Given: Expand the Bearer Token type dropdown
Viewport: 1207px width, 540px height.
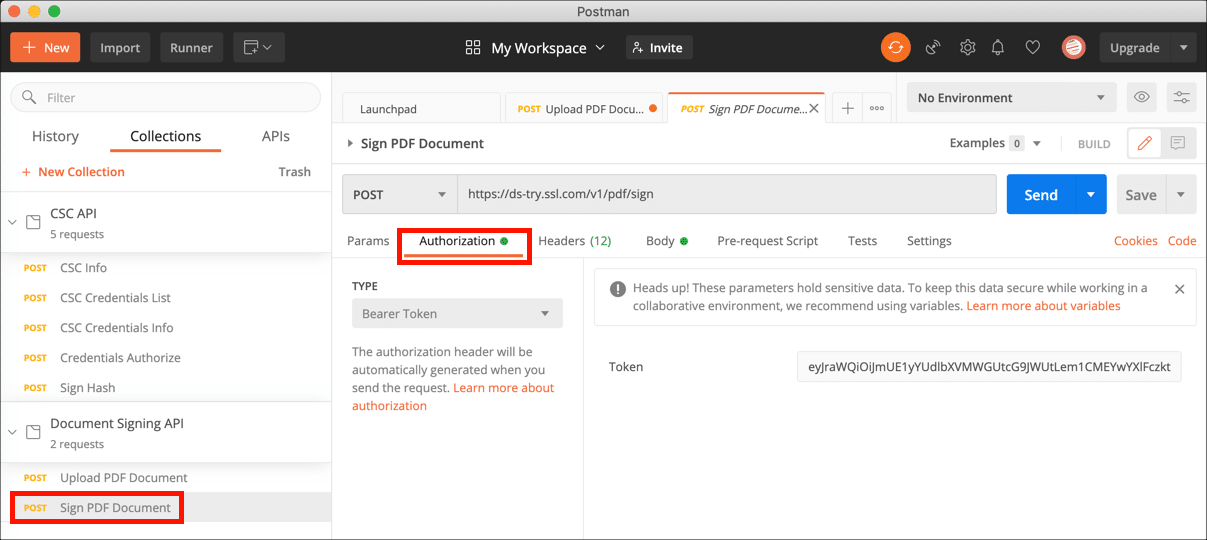Looking at the screenshot, I should 456,313.
